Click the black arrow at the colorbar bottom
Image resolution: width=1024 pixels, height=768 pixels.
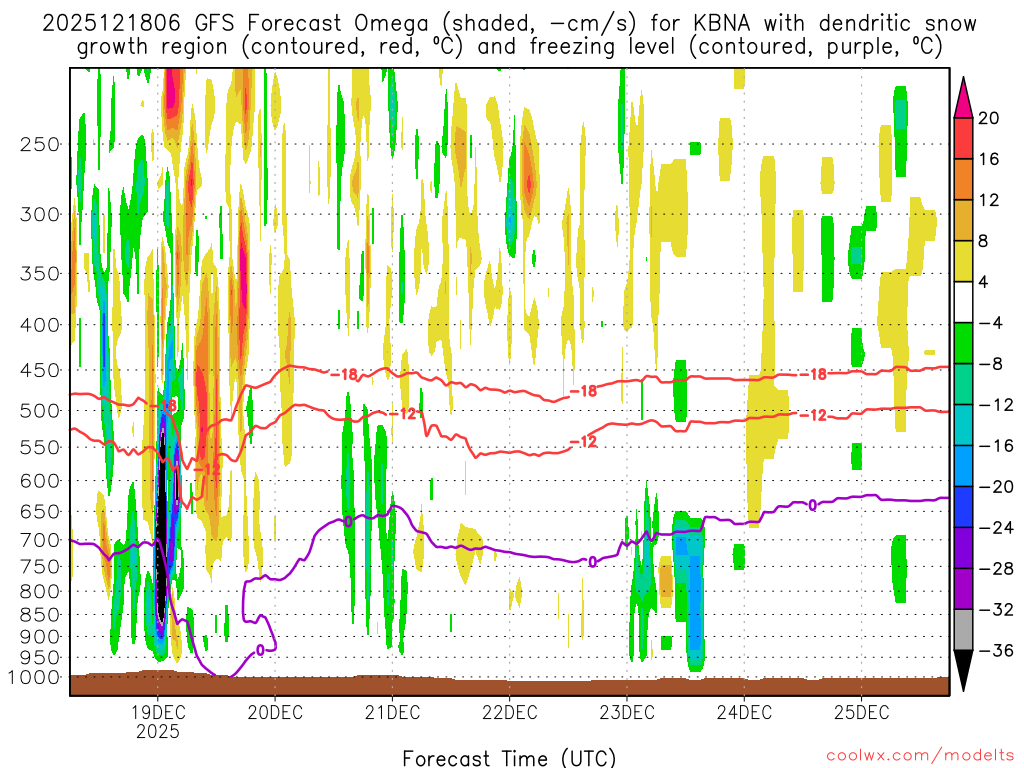click(963, 671)
